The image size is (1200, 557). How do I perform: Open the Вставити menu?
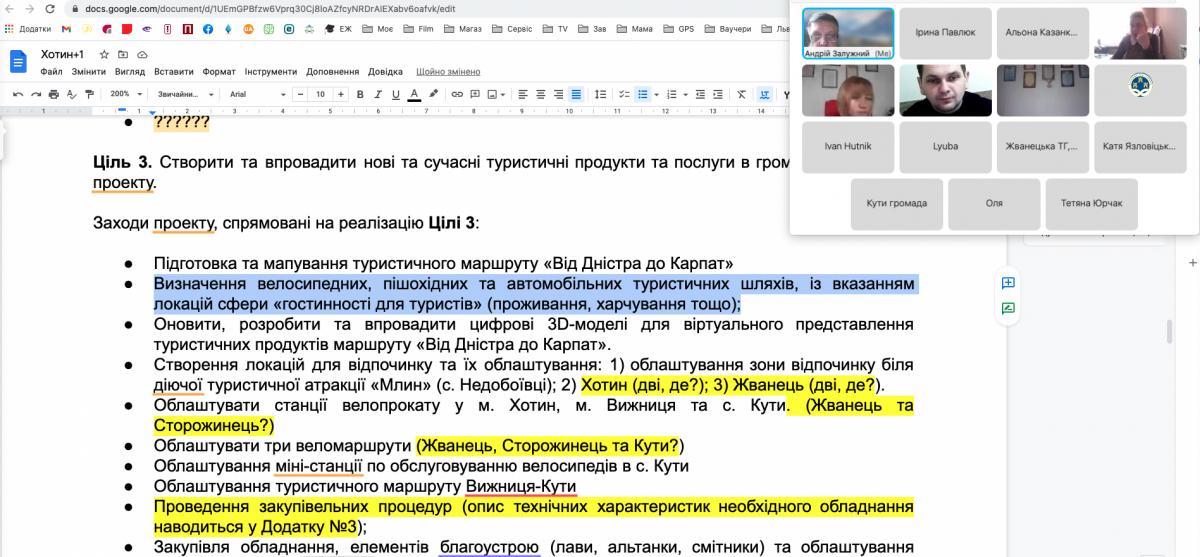click(174, 72)
